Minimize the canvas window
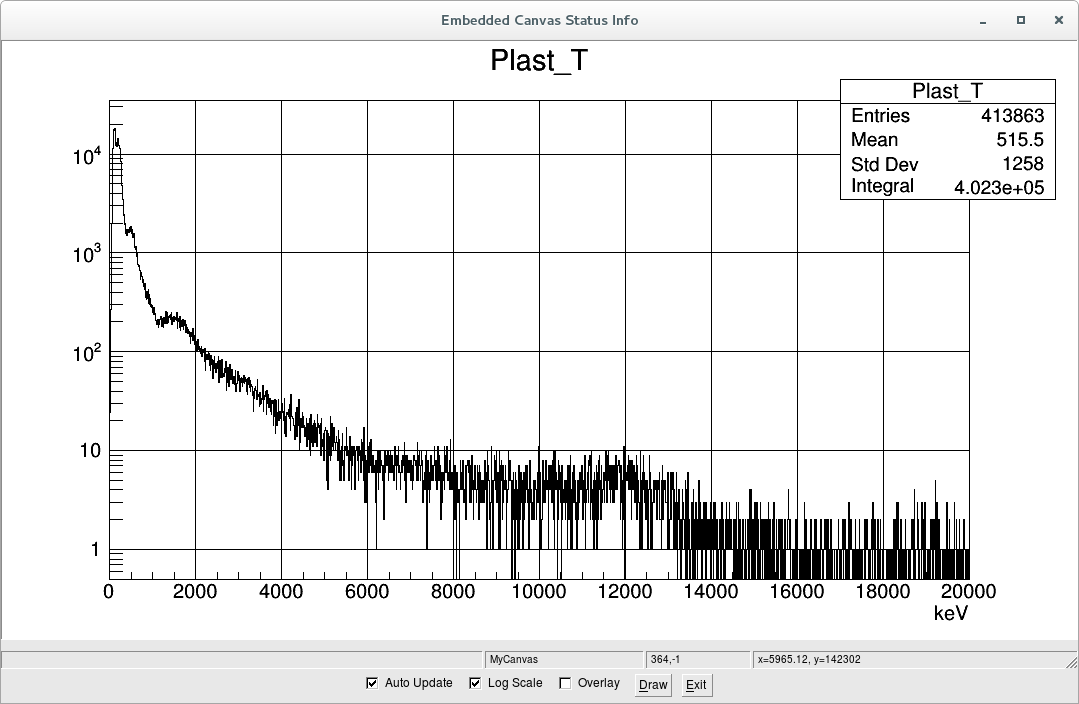The image size is (1079, 704). click(985, 20)
